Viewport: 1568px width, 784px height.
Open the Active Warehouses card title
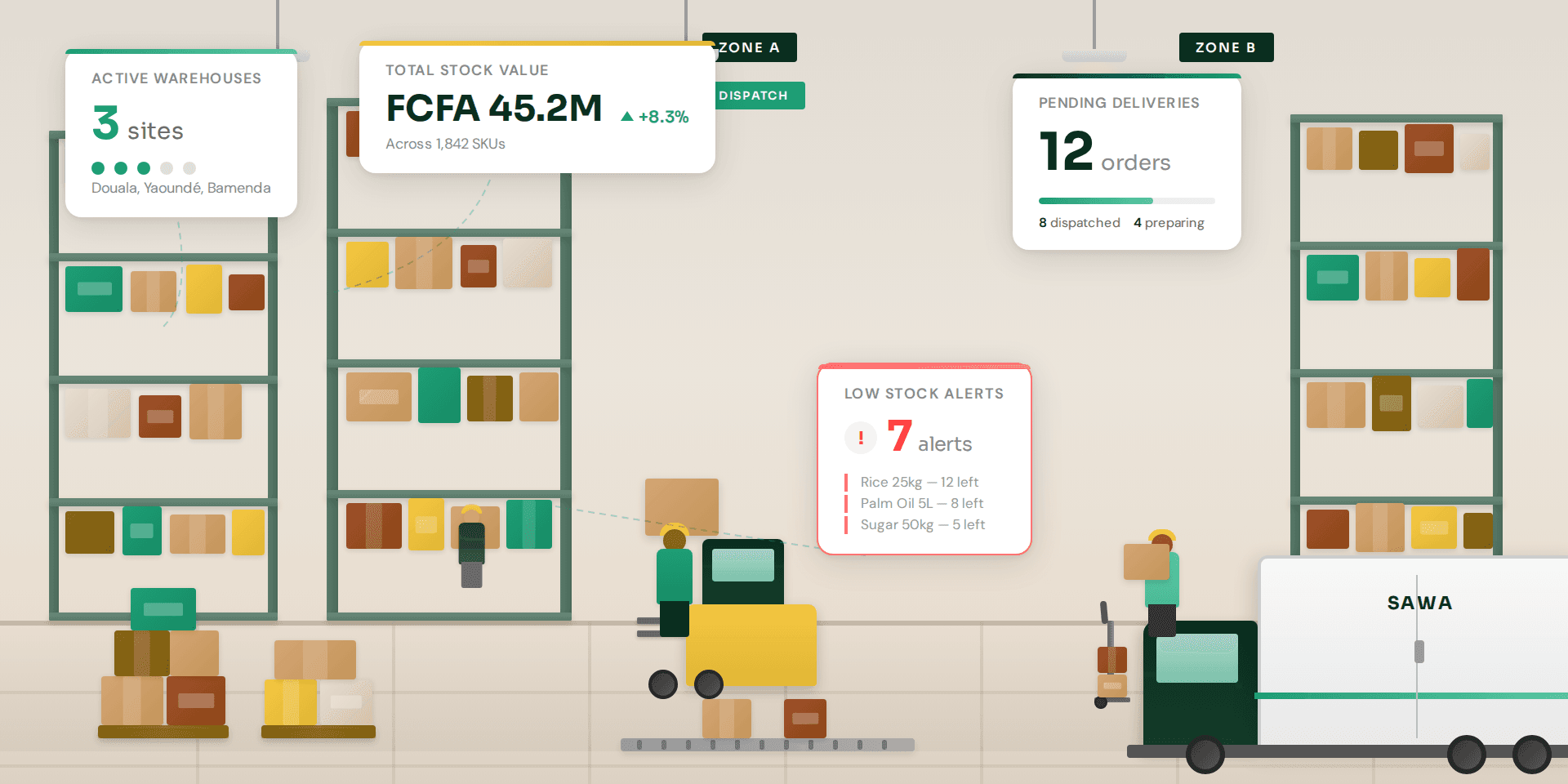[176, 78]
